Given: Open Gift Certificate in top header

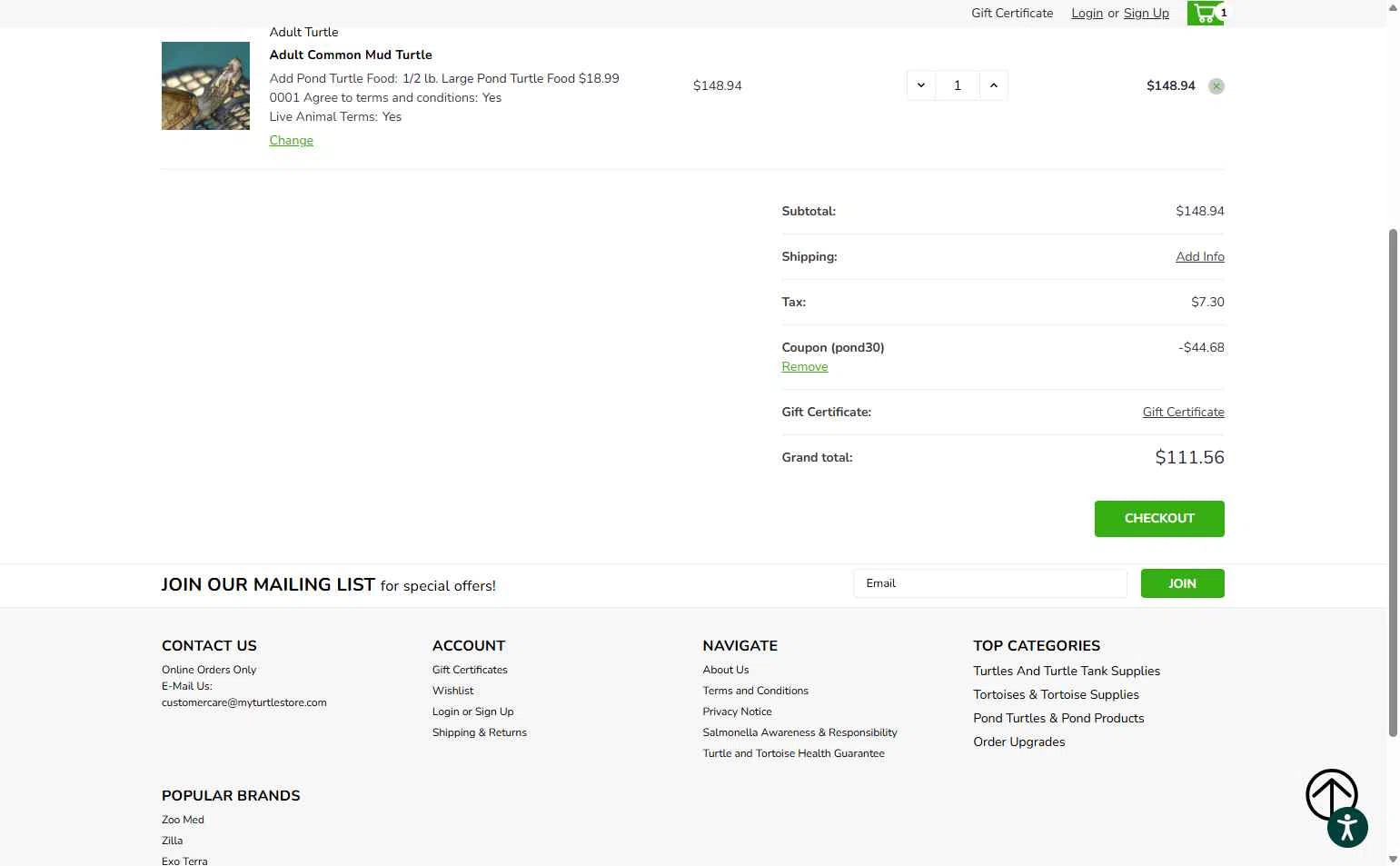Looking at the screenshot, I should 1012,13.
